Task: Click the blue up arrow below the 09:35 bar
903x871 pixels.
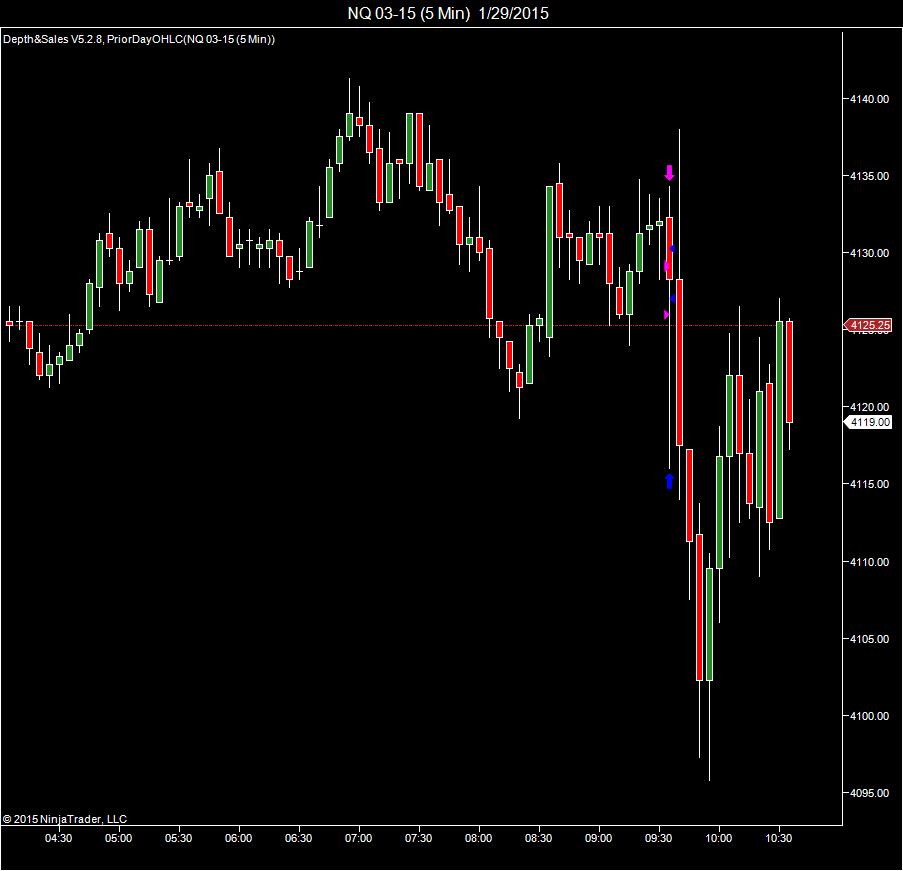Action: pyautogui.click(x=669, y=481)
